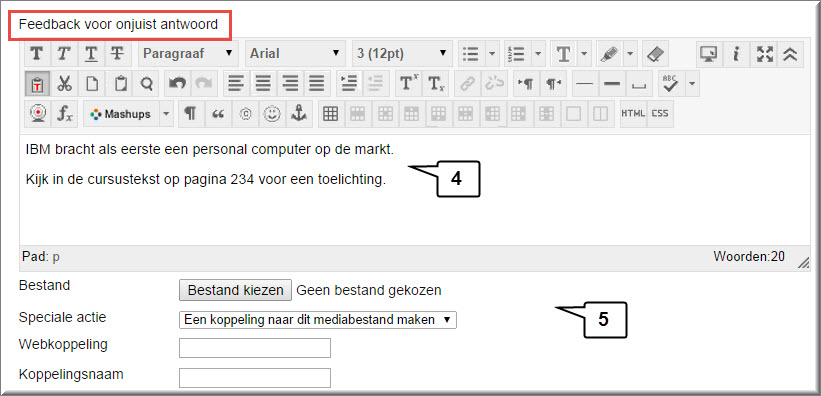
Task: Click the eraser remove formatting icon
Action: click(x=655, y=53)
